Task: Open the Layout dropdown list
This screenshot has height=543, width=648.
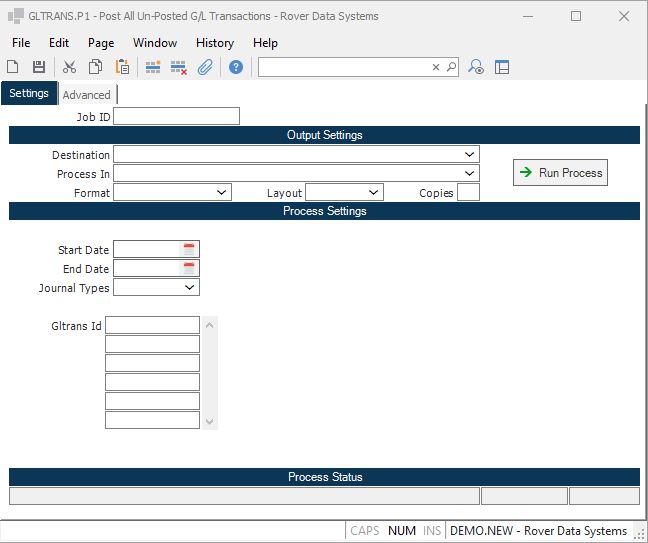Action: (373, 193)
